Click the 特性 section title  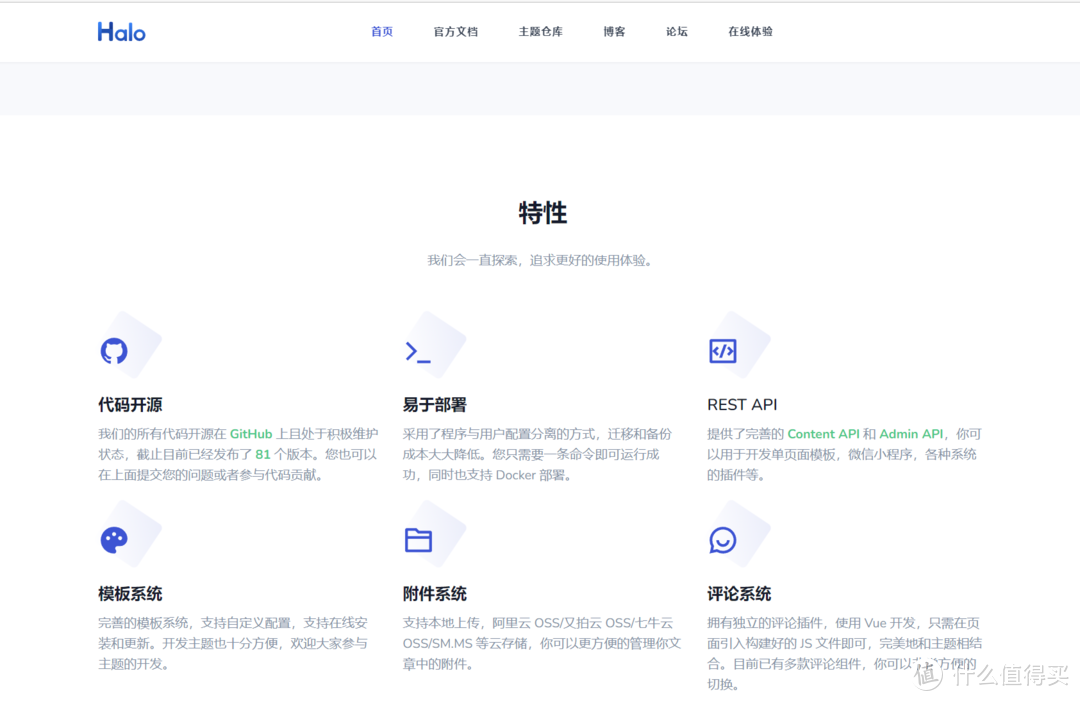[x=542, y=213]
